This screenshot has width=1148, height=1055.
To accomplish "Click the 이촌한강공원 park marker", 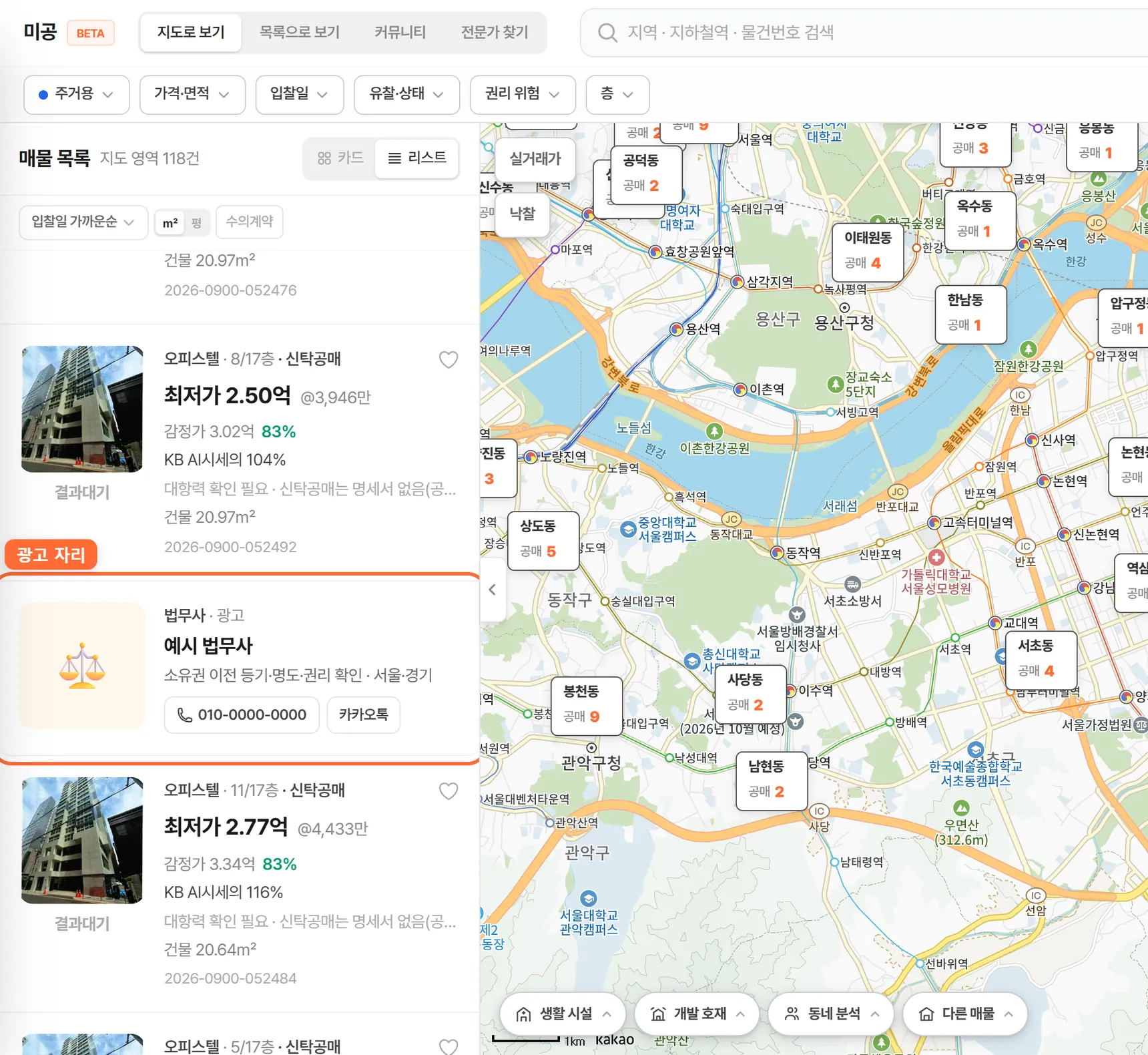I will coord(714,431).
